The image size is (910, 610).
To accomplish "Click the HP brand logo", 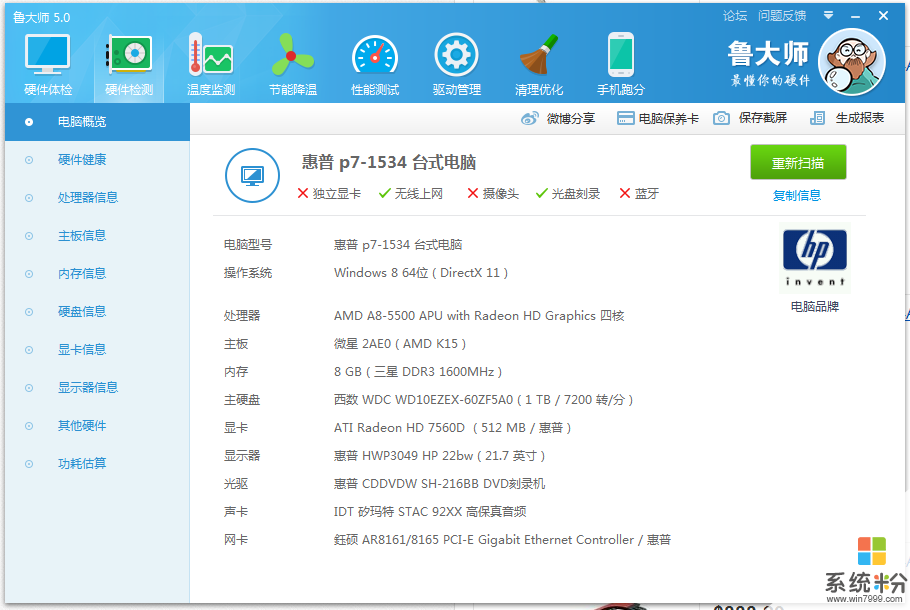I will click(x=815, y=258).
